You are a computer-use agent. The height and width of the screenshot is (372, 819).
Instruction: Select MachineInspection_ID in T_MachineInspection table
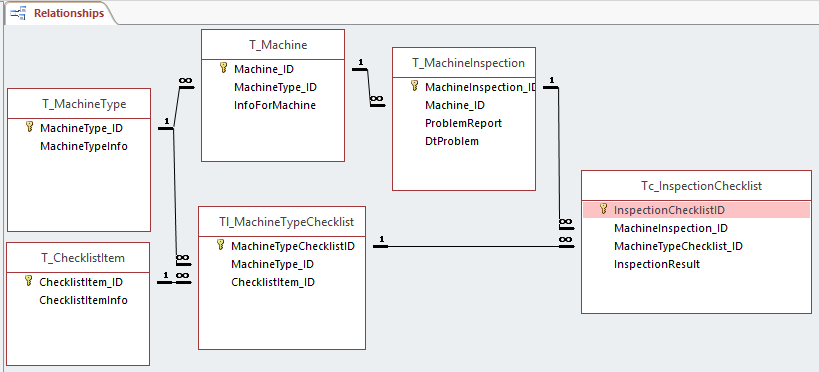[480, 87]
